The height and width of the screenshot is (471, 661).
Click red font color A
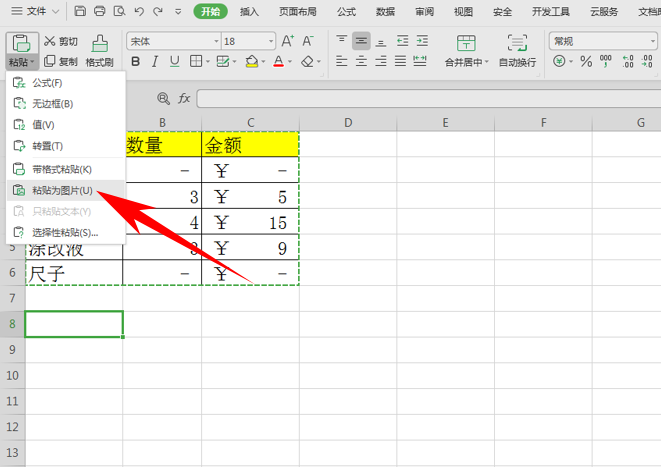tap(278, 62)
